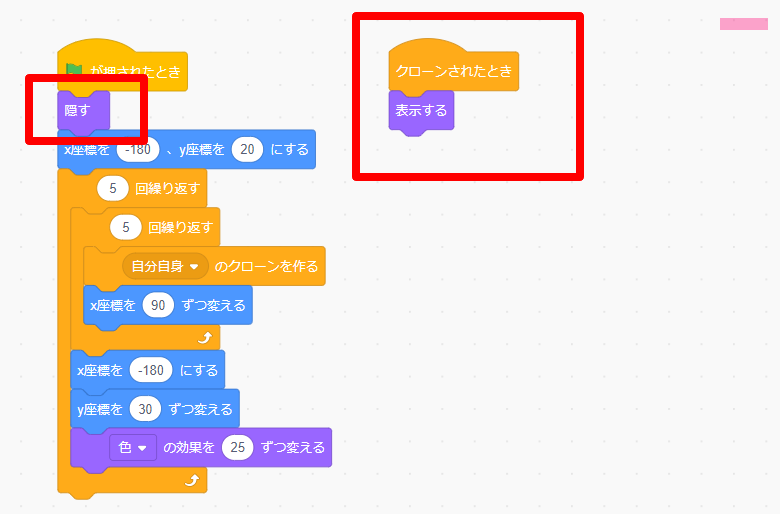Click the 90 value in change-x block

pyautogui.click(x=158, y=305)
